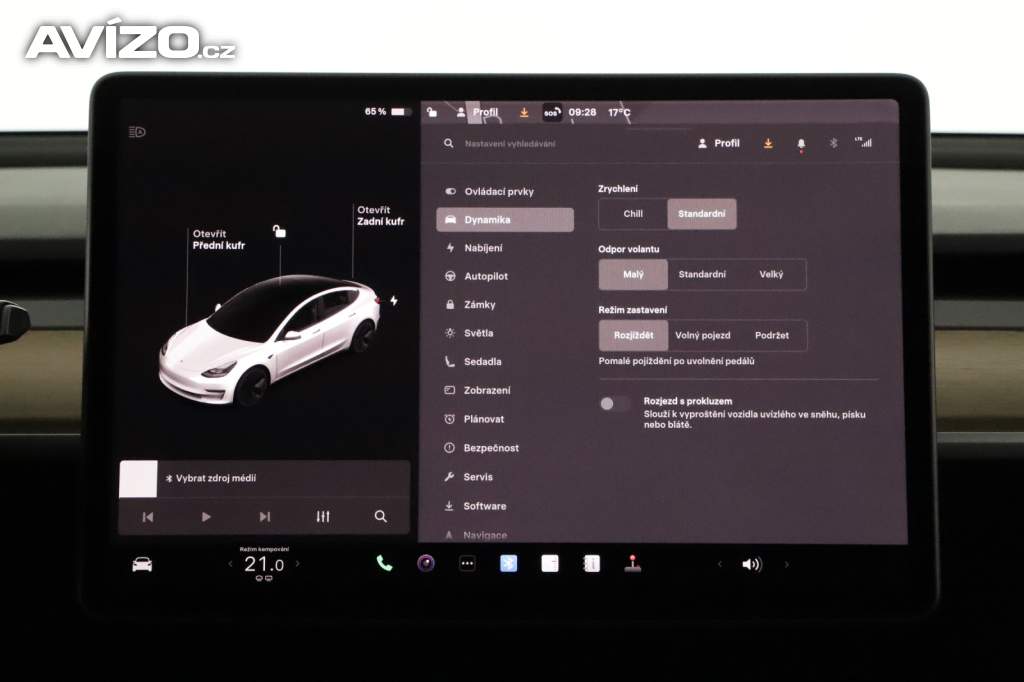Open the Profil dropdown in settings header

(x=719, y=143)
